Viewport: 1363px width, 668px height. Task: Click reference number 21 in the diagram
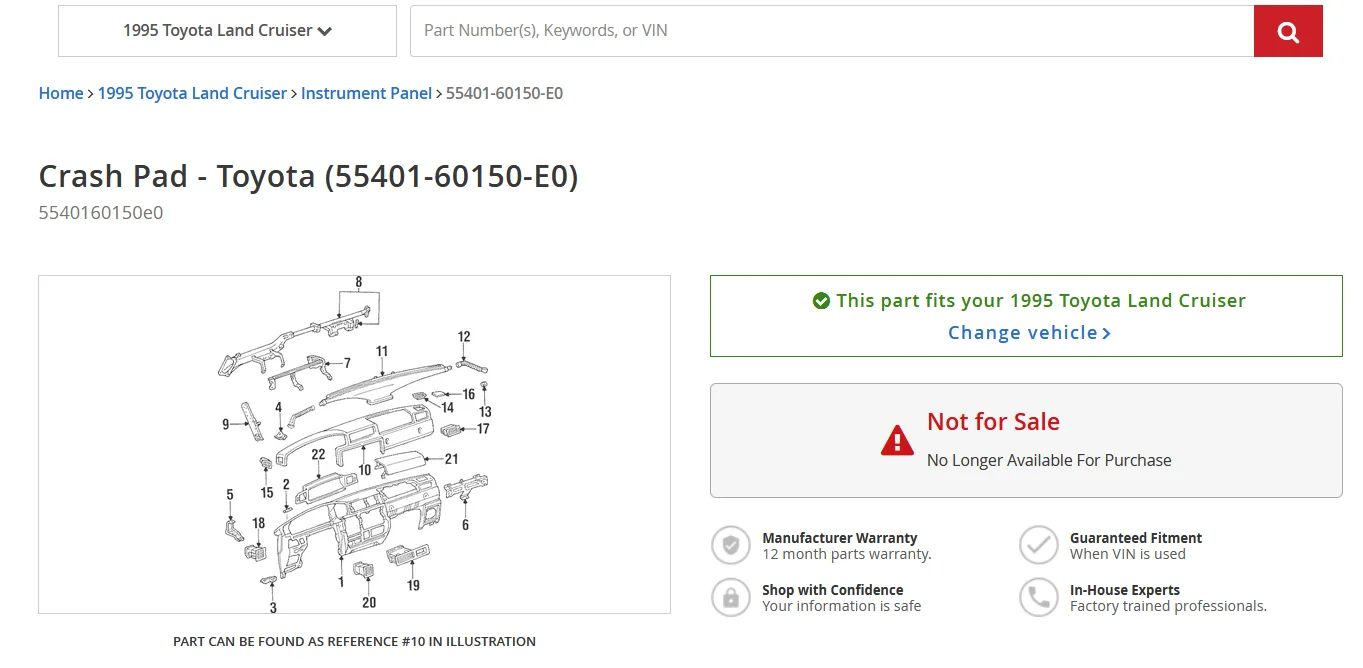[x=451, y=459]
